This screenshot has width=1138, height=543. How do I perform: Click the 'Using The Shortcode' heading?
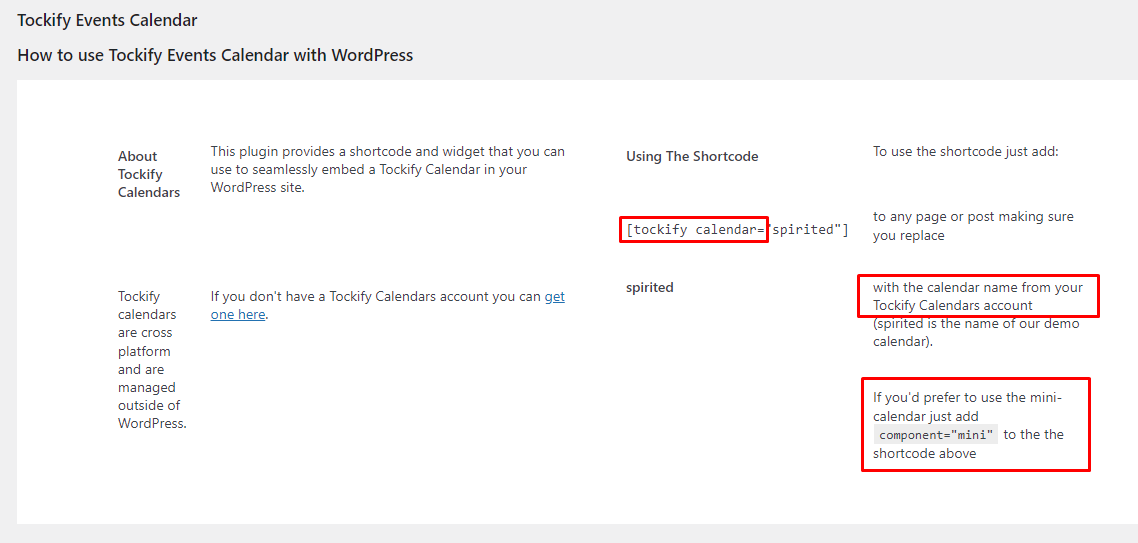(692, 156)
